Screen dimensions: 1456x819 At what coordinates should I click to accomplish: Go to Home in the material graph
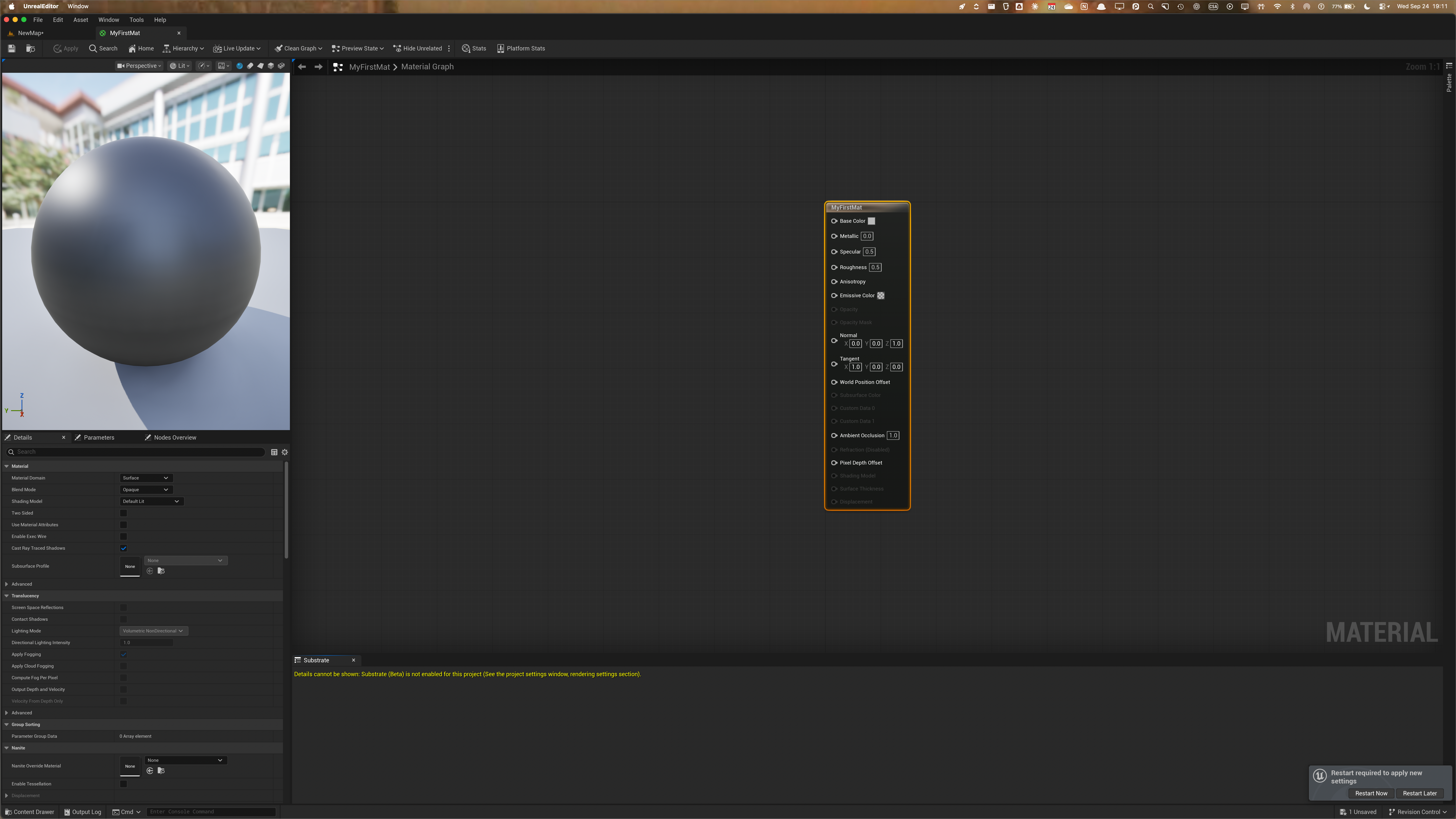(x=141, y=49)
